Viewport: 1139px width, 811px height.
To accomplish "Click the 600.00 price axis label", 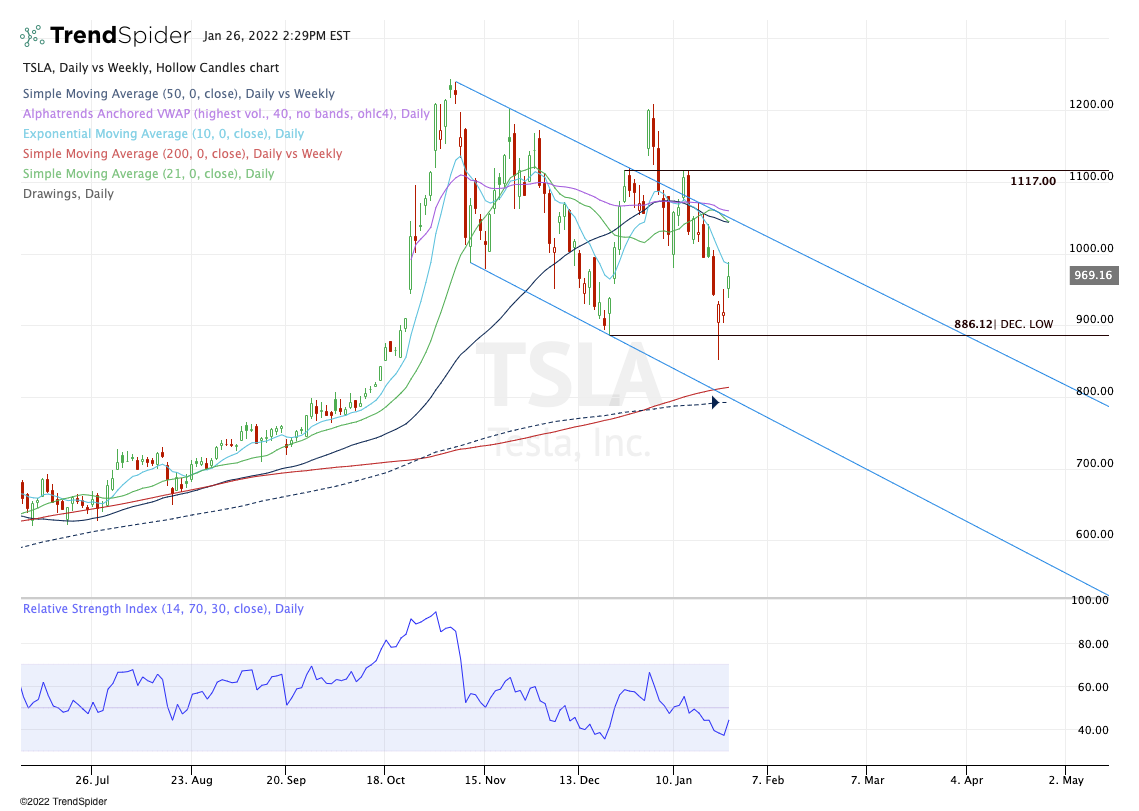I will pos(1095,534).
